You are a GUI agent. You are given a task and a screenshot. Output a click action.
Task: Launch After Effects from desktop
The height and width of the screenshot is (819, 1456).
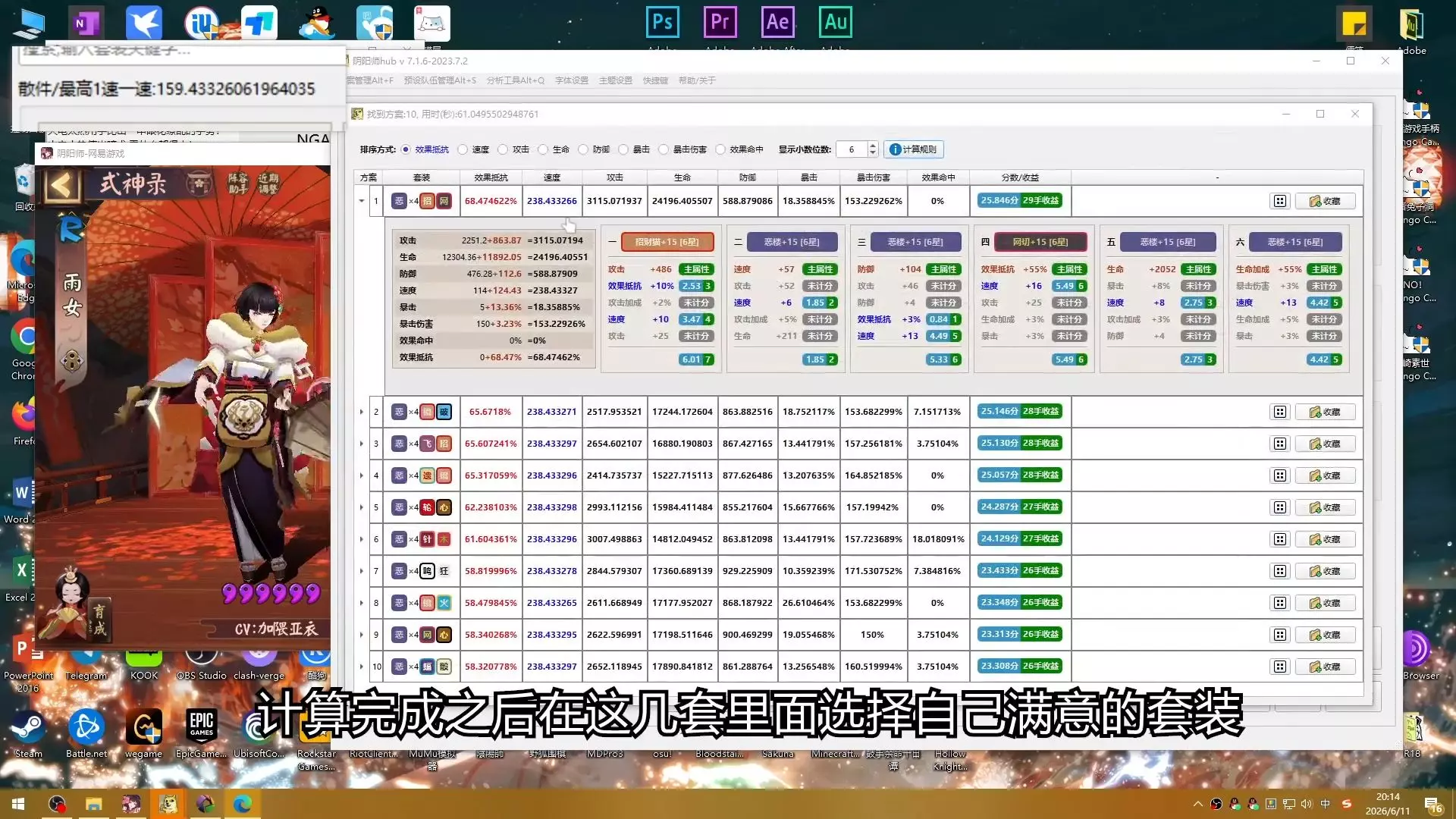click(x=777, y=23)
